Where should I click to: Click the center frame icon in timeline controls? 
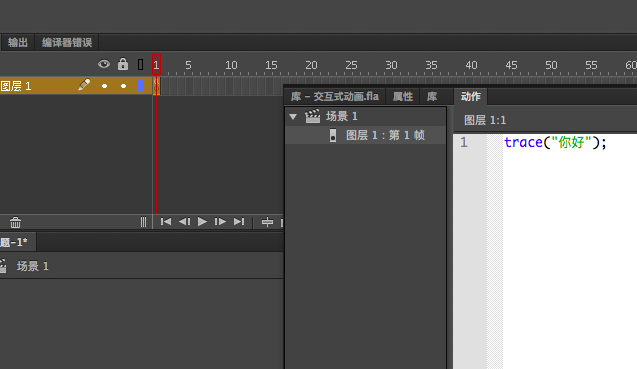[x=267, y=222]
